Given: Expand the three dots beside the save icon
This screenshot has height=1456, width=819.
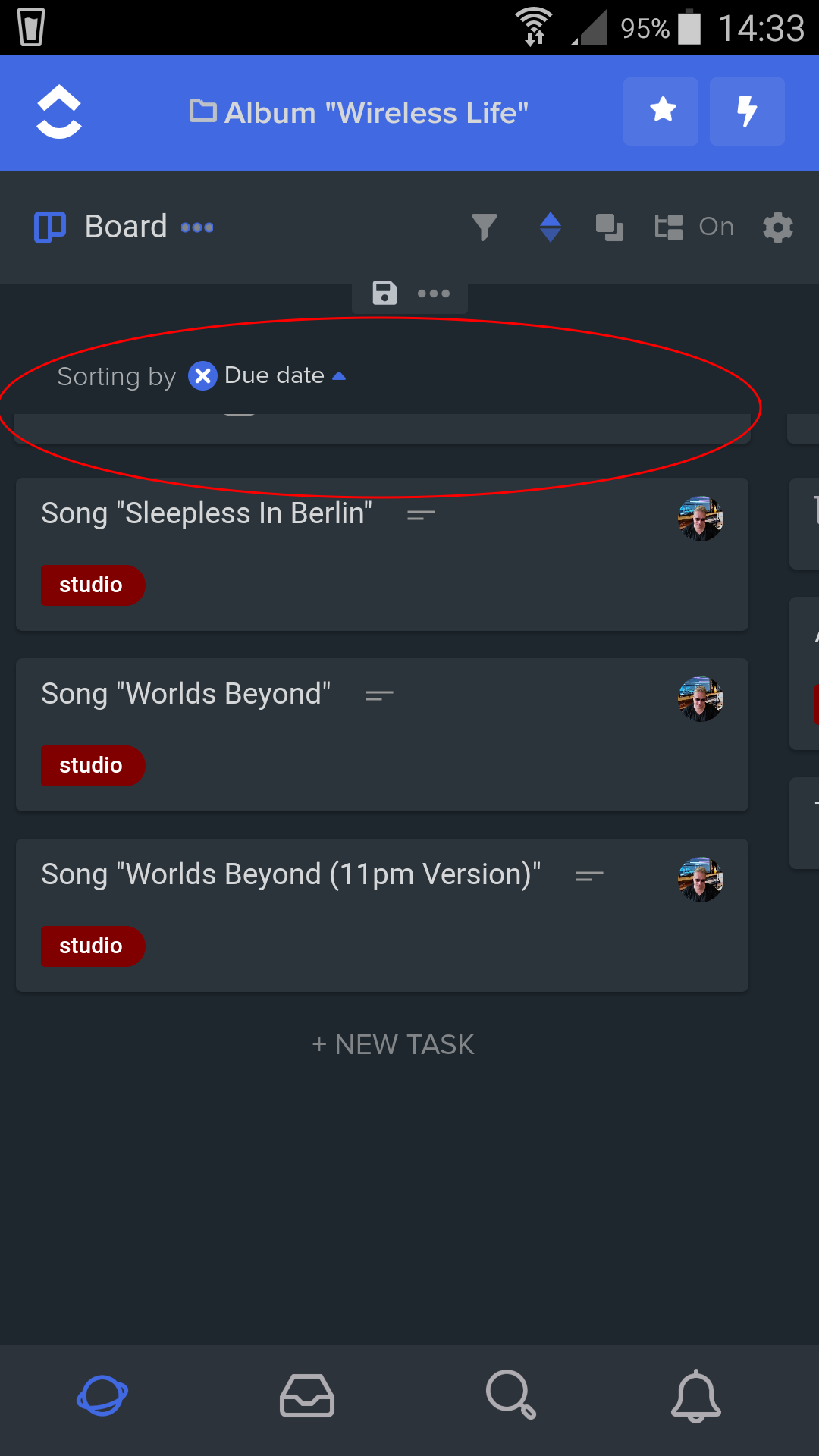Looking at the screenshot, I should 434,293.
